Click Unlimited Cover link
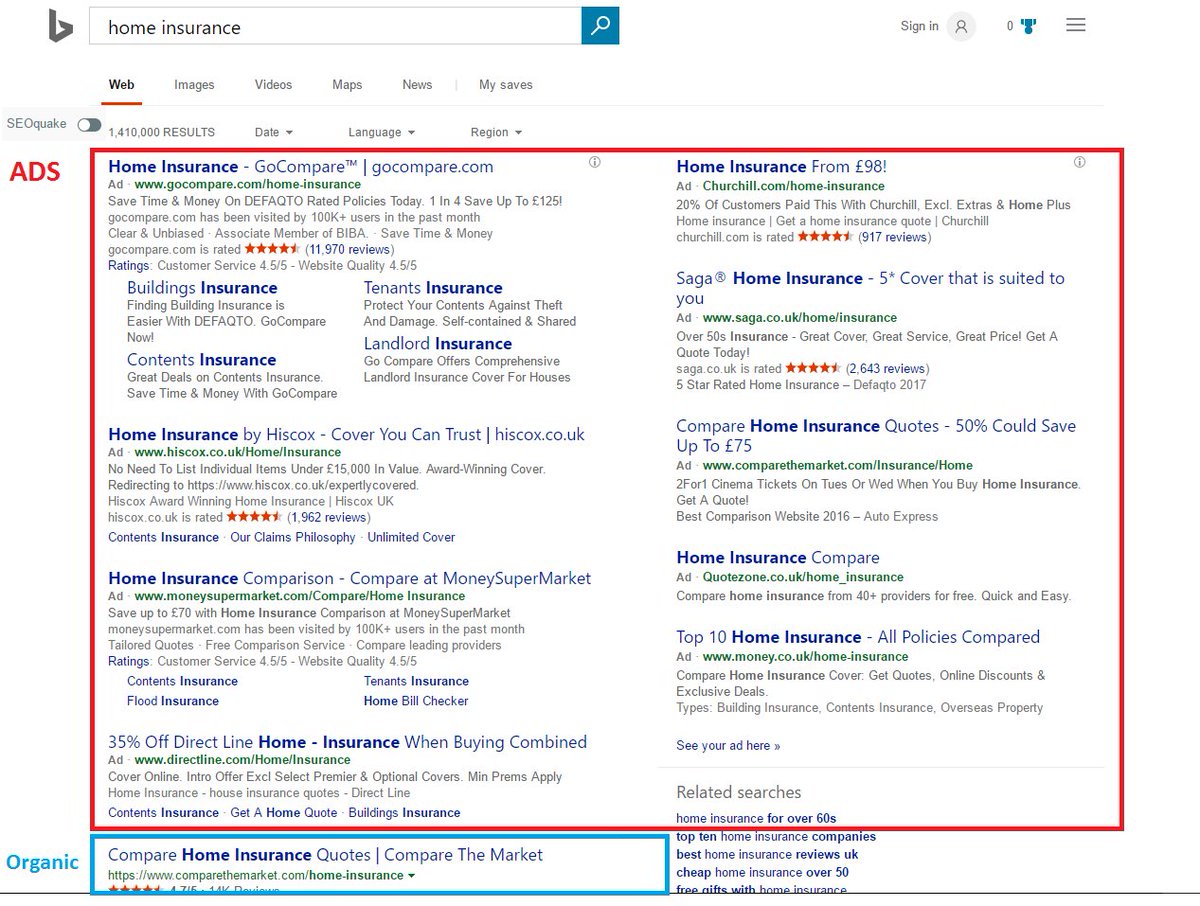 click(x=411, y=538)
